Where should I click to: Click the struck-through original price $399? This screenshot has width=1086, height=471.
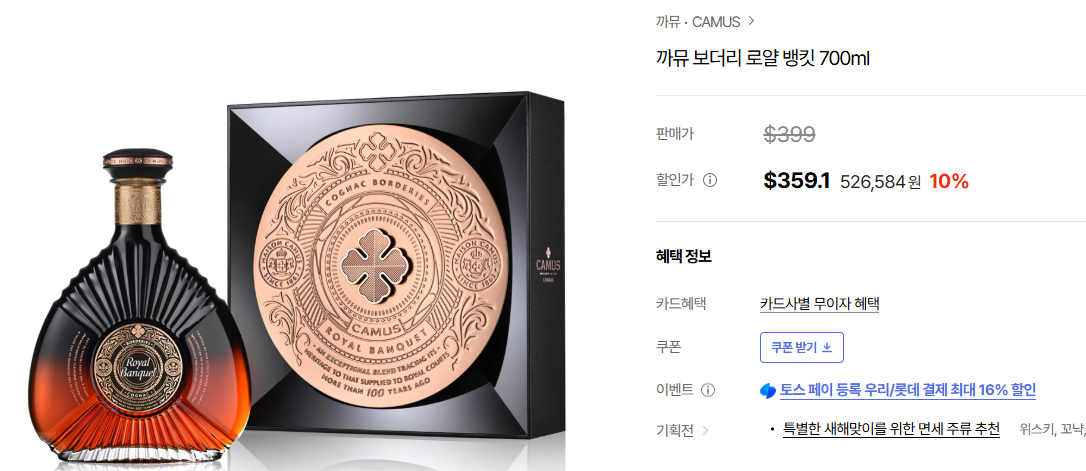click(790, 134)
